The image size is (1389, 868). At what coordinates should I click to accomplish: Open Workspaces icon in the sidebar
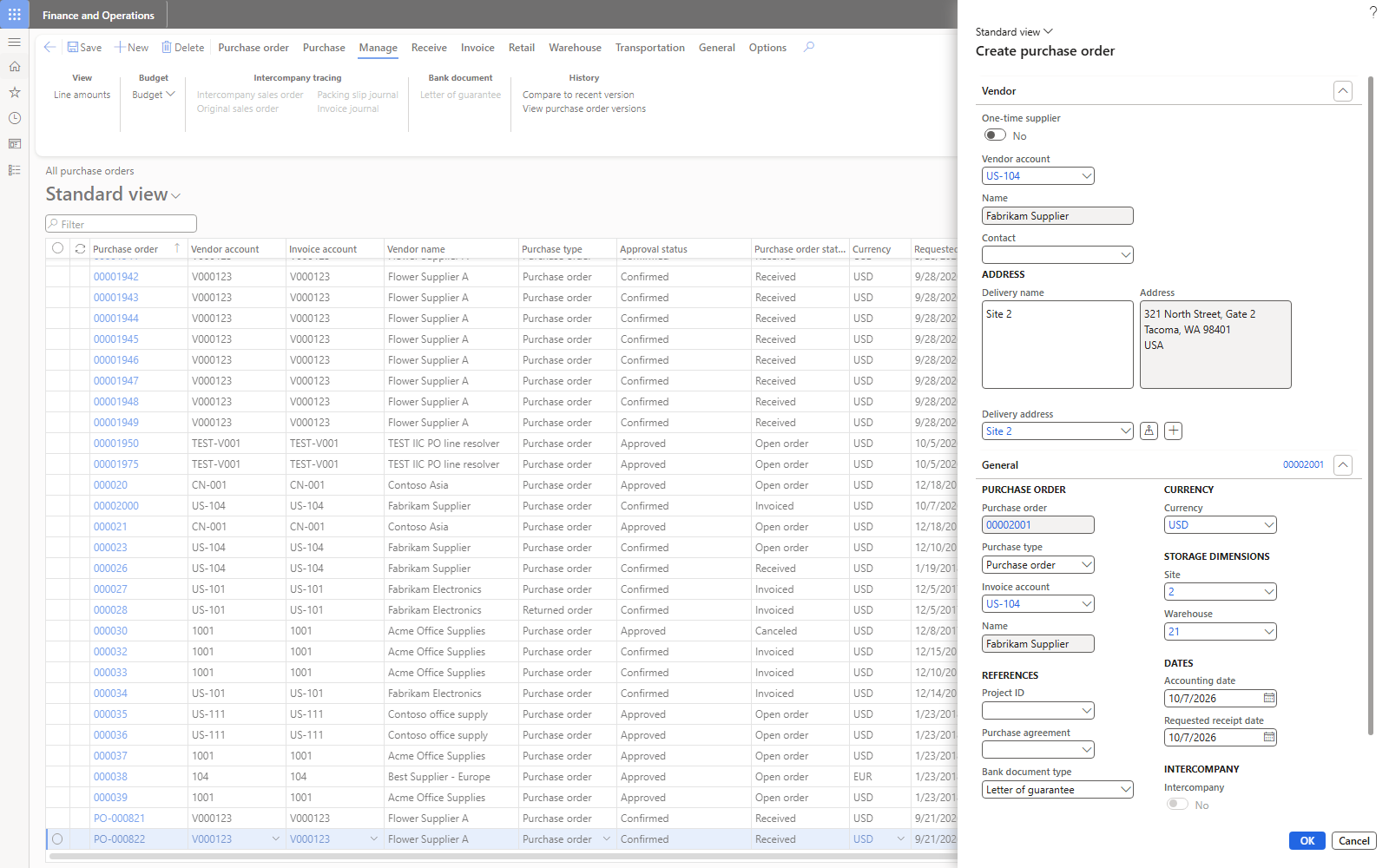point(15,144)
